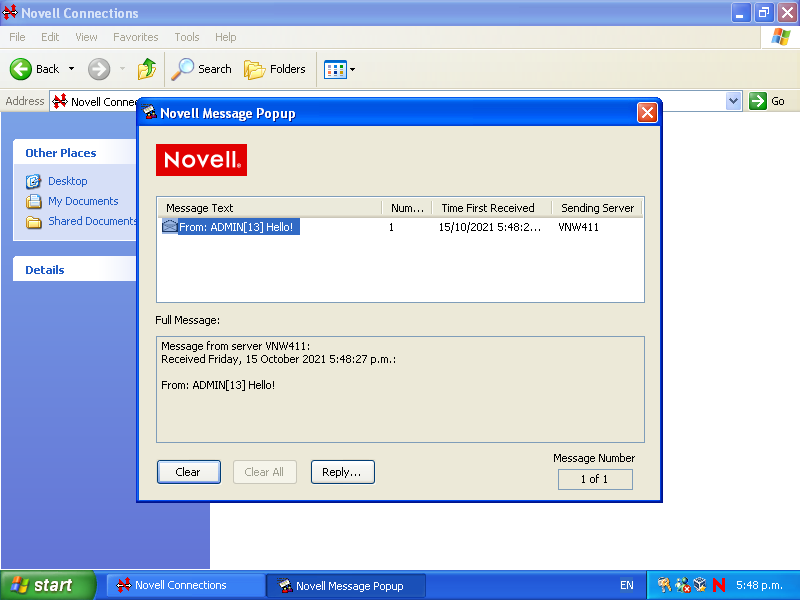Expand the Address bar dropdown
The height and width of the screenshot is (600, 800).
733,101
